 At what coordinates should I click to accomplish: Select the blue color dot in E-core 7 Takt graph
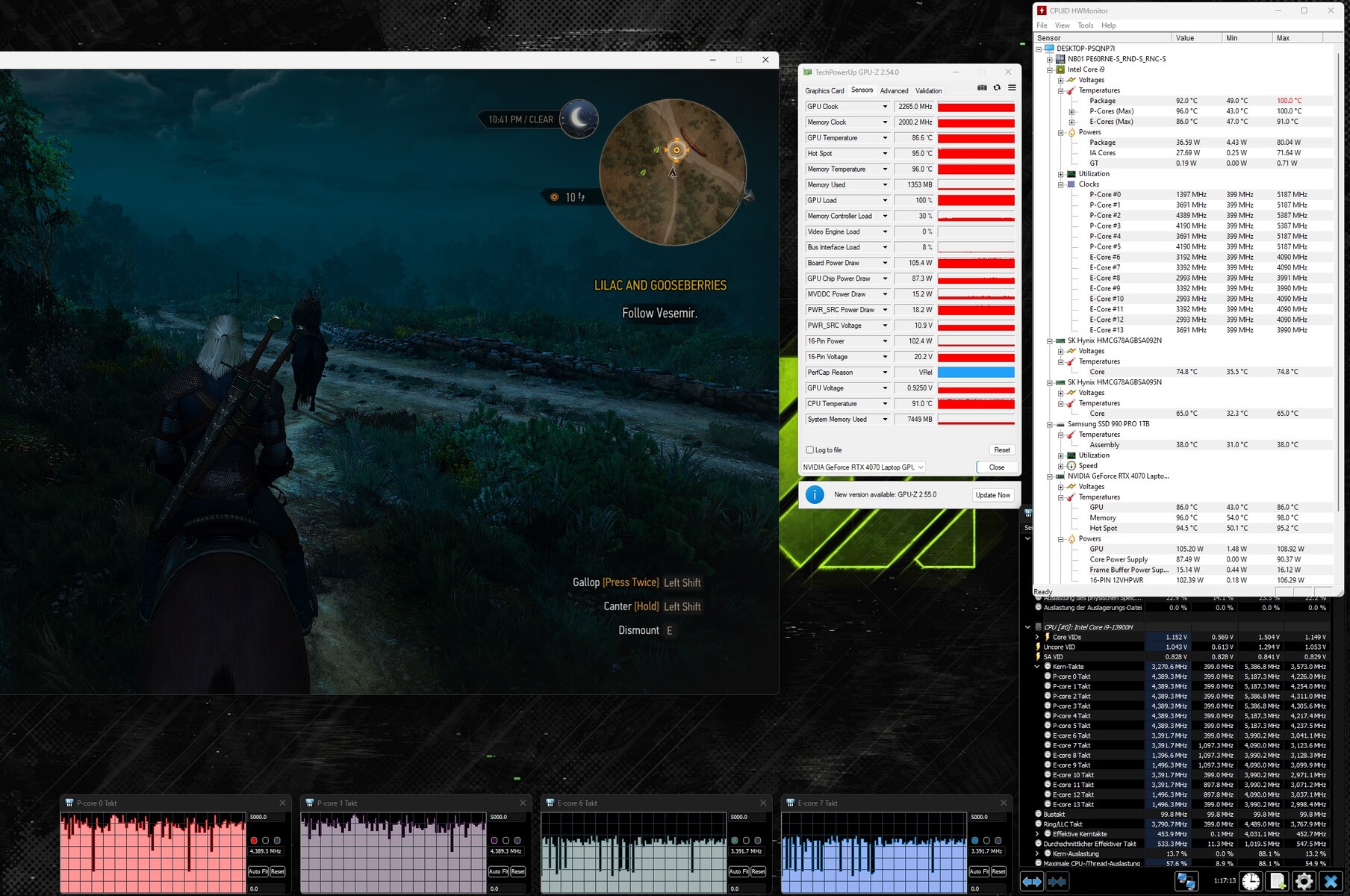click(x=975, y=841)
